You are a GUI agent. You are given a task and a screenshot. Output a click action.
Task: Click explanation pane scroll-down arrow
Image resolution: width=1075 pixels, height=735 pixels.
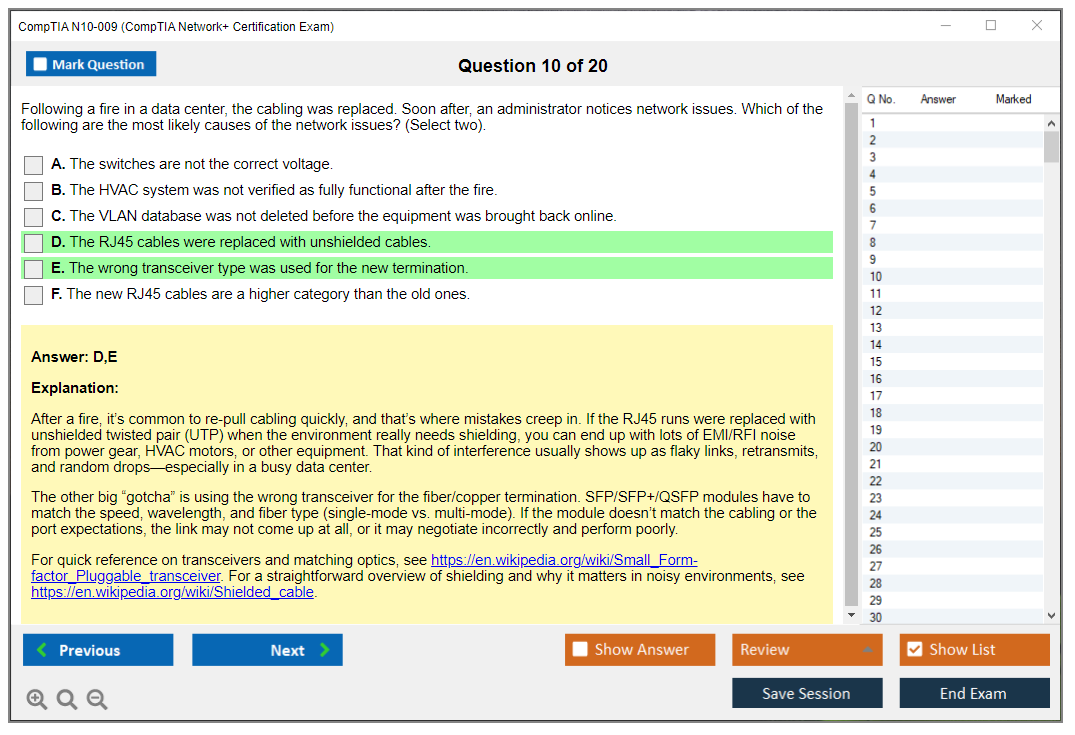(x=852, y=615)
